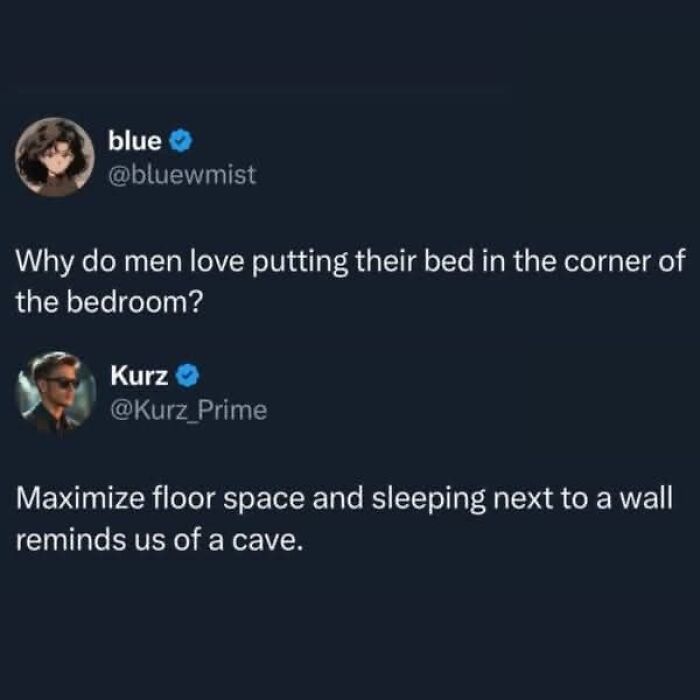Viewport: 700px width, 700px height.
Task: Click the text "the bedroom?"
Action: 109,302
